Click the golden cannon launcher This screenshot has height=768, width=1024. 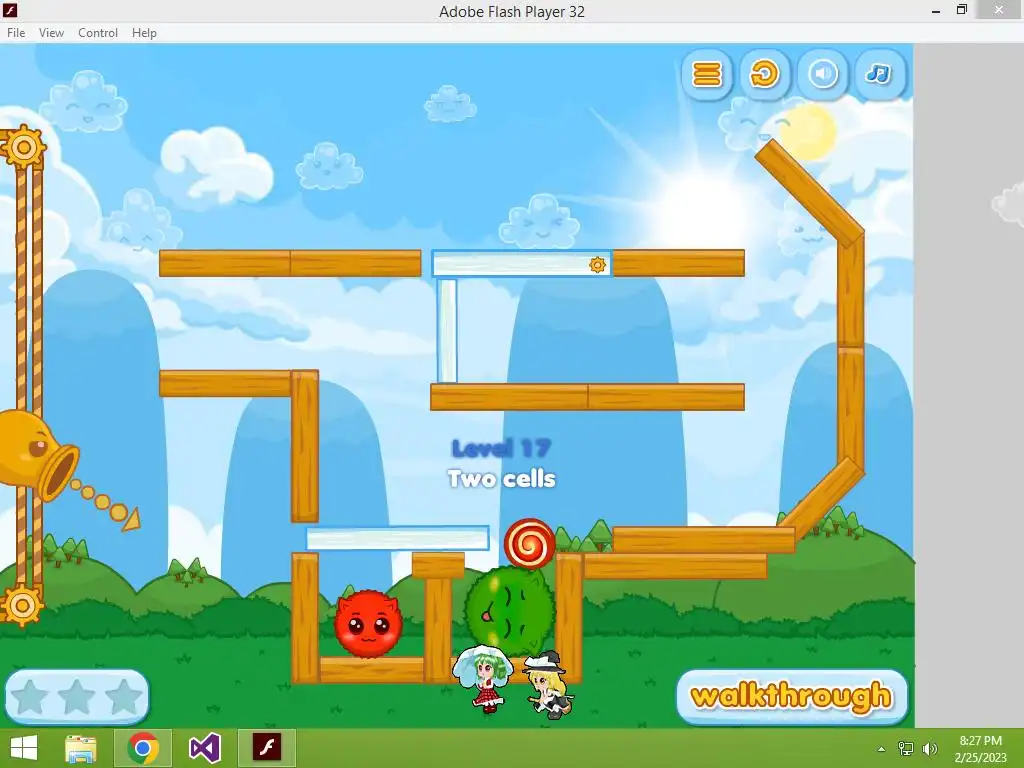coord(38,456)
